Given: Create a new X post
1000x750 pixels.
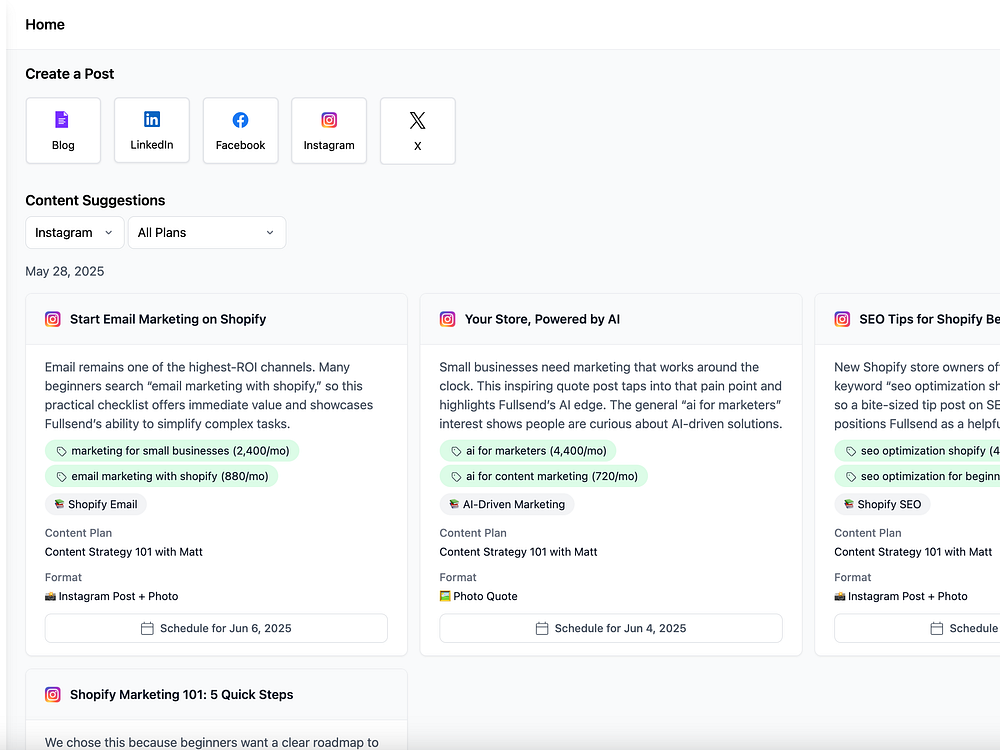Looking at the screenshot, I should click(418, 131).
